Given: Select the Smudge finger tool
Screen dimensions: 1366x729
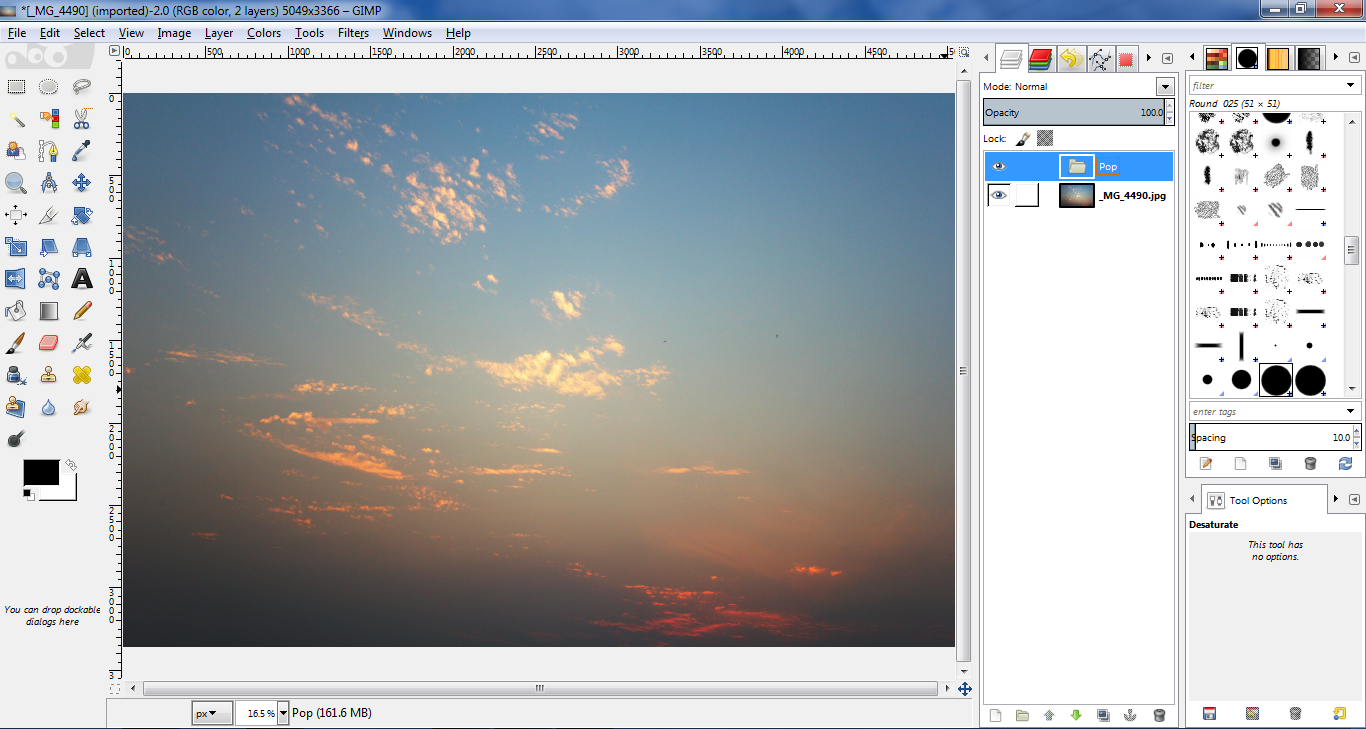Looking at the screenshot, I should tap(82, 407).
